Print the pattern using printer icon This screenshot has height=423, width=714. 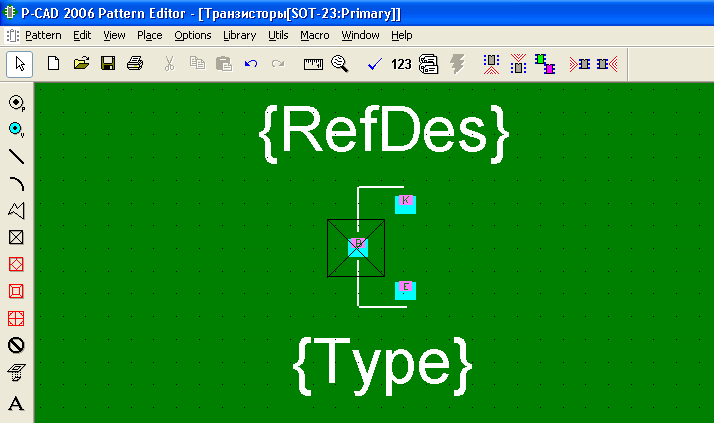coord(135,63)
